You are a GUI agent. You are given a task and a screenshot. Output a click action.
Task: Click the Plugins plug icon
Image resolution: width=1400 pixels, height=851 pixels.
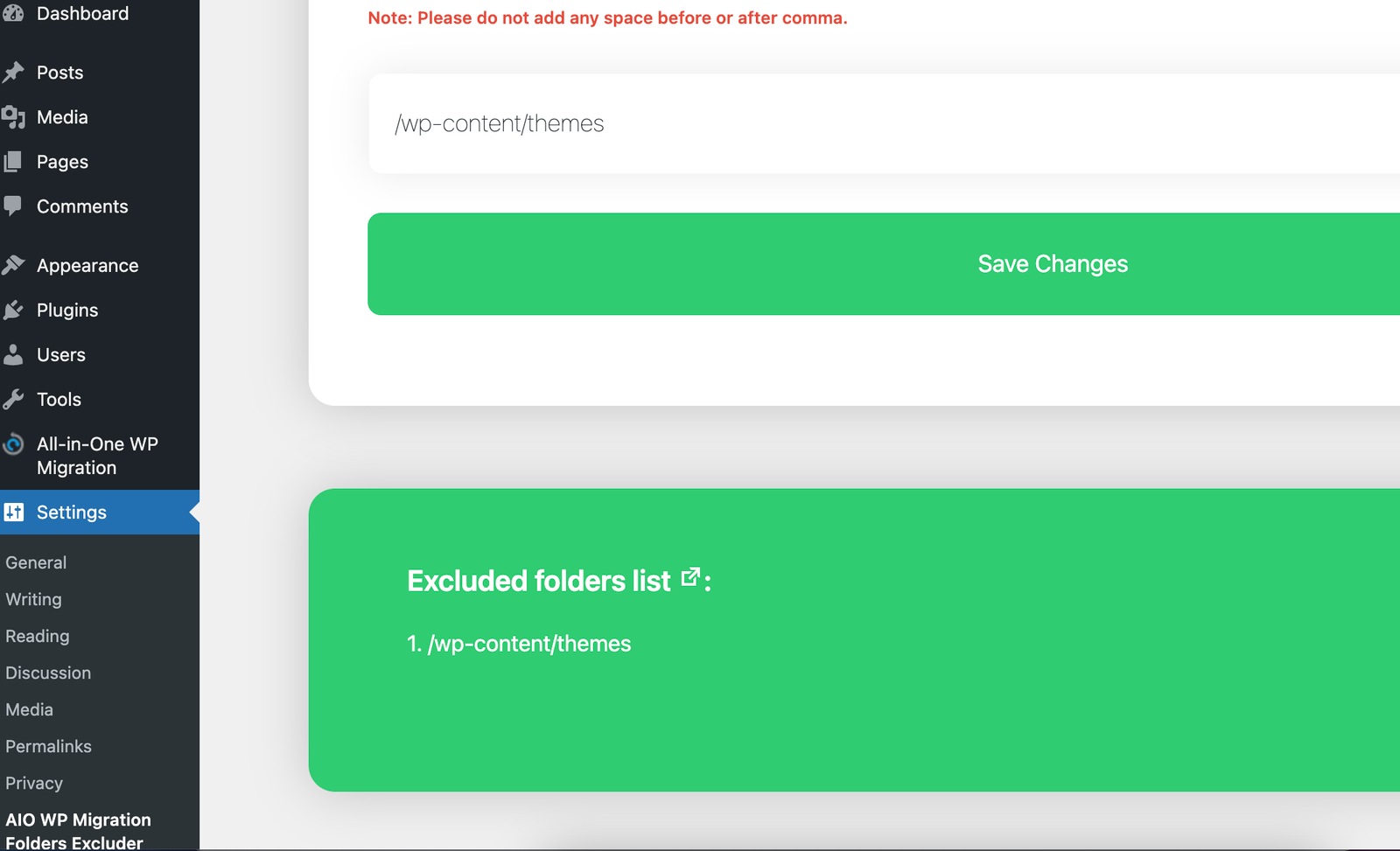(x=13, y=310)
